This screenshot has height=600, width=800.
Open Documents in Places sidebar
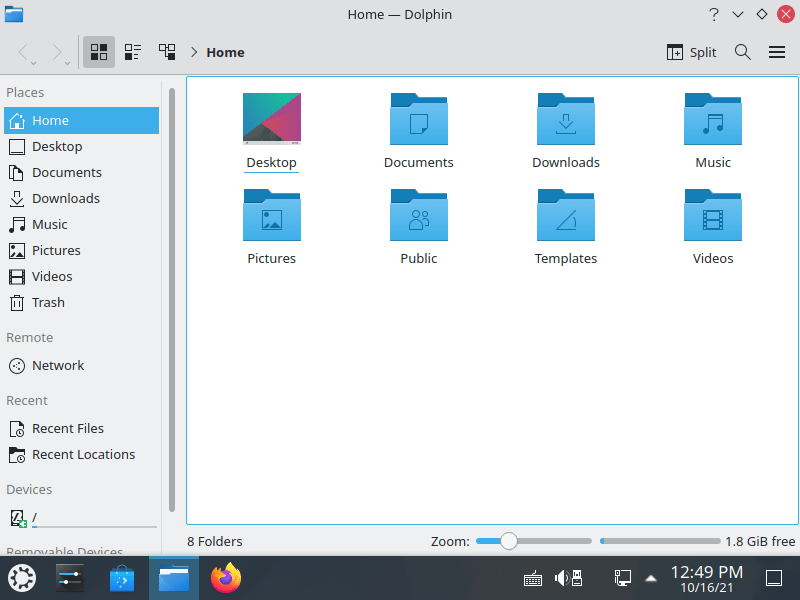82,172
